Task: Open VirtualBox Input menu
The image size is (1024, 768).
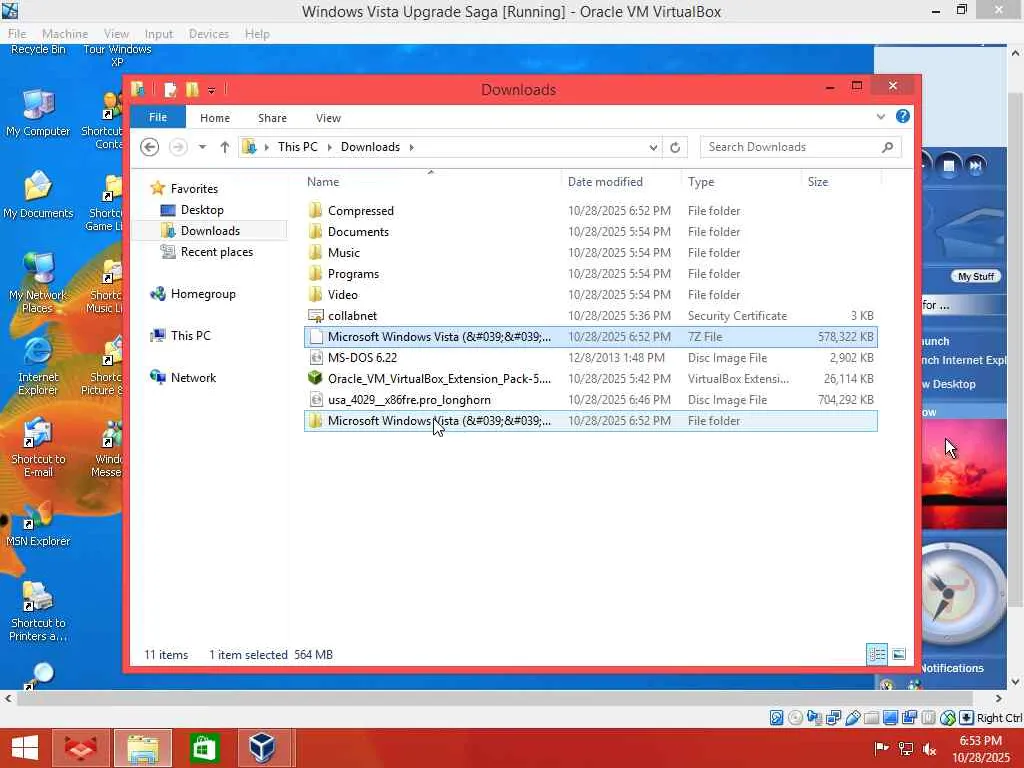Action: pyautogui.click(x=159, y=34)
